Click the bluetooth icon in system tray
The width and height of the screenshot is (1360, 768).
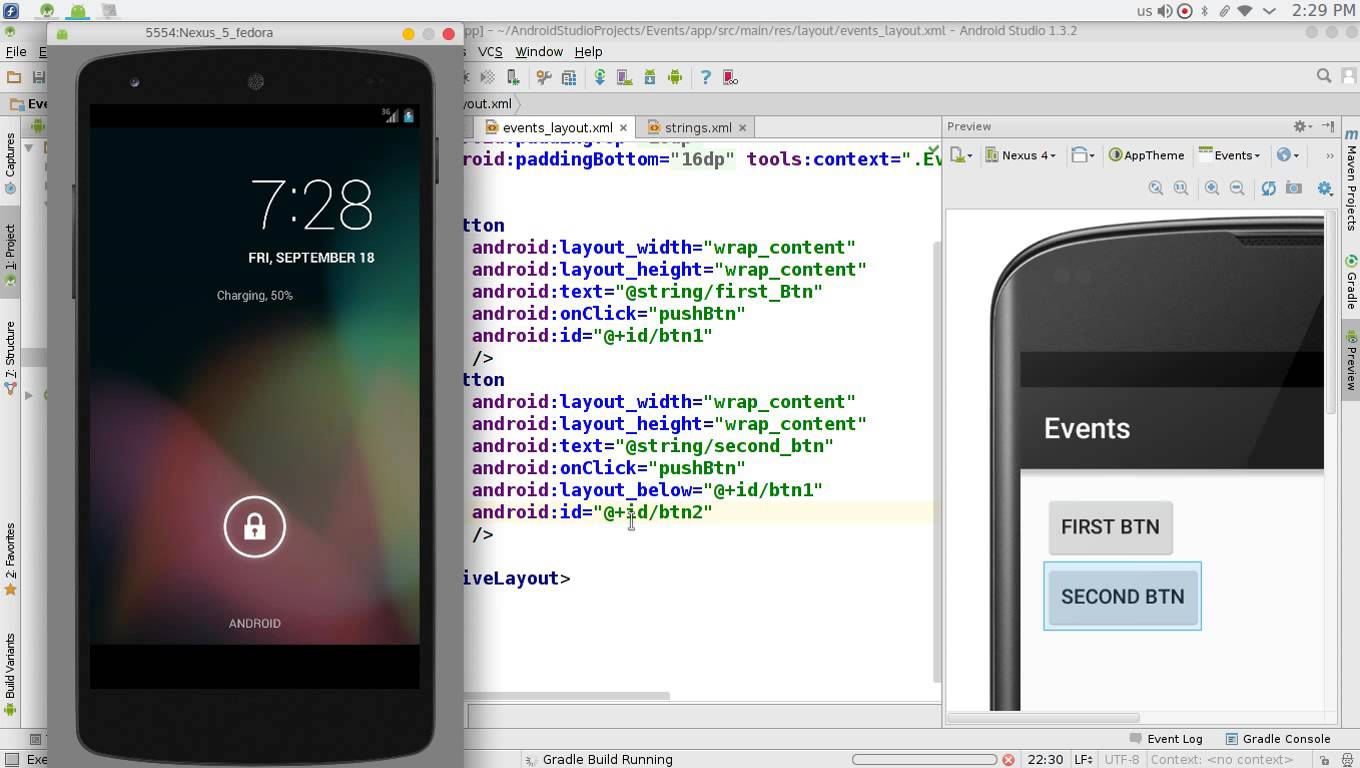(x=1205, y=11)
